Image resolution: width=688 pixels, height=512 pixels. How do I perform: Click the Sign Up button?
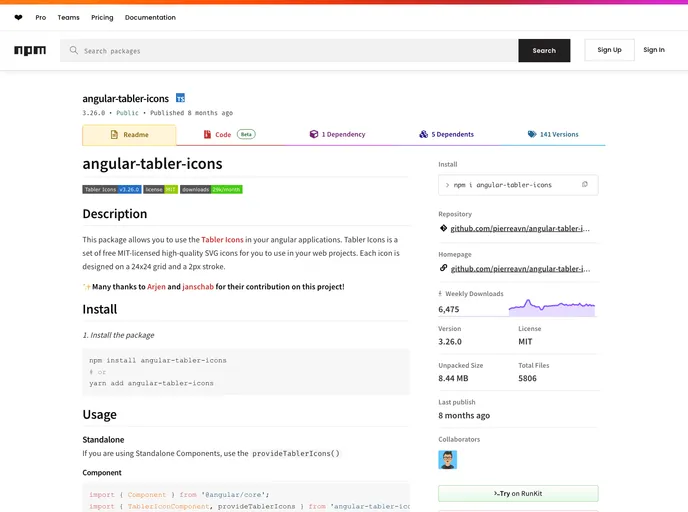(609, 50)
